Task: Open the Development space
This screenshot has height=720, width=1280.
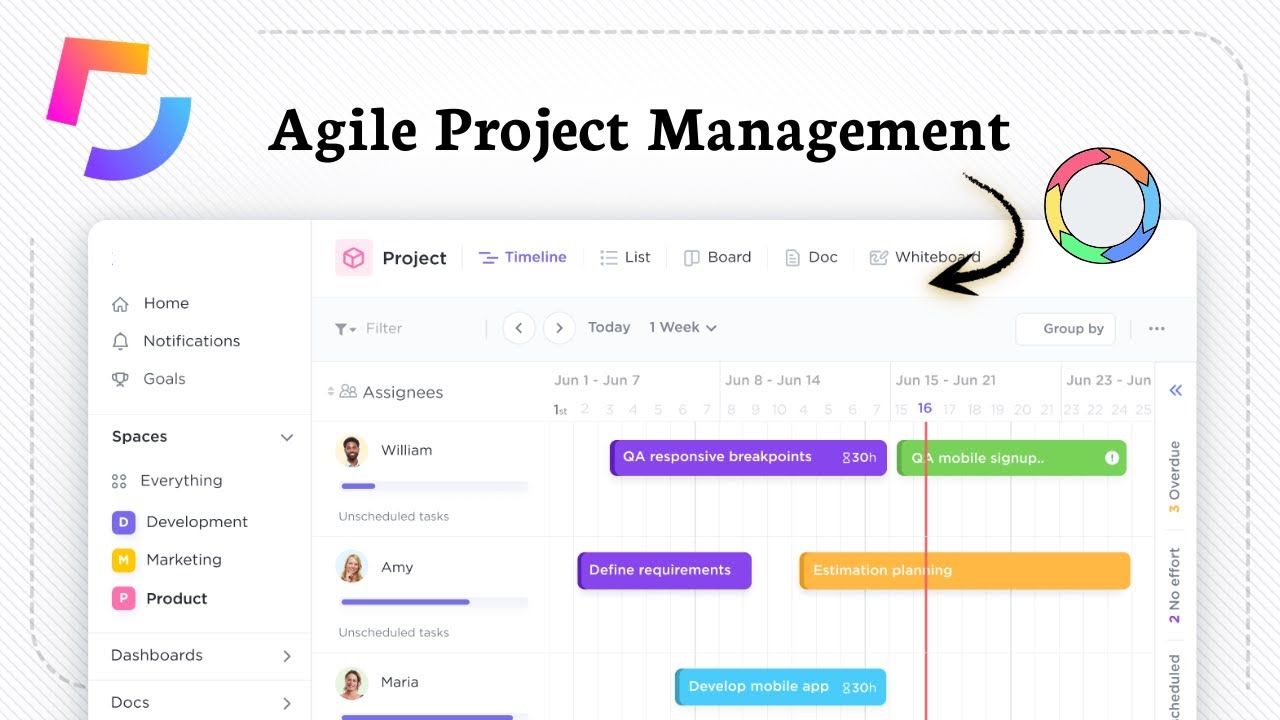Action: 197,522
